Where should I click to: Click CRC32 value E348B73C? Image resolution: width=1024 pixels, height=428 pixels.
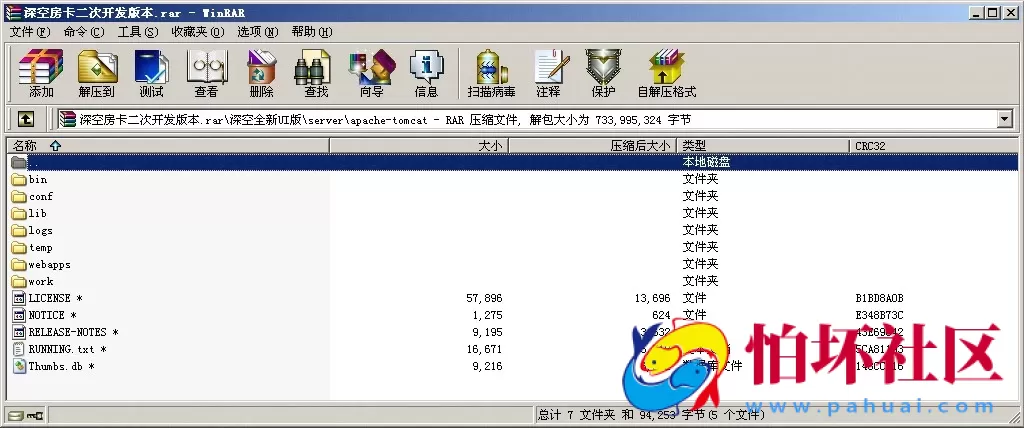tap(879, 315)
